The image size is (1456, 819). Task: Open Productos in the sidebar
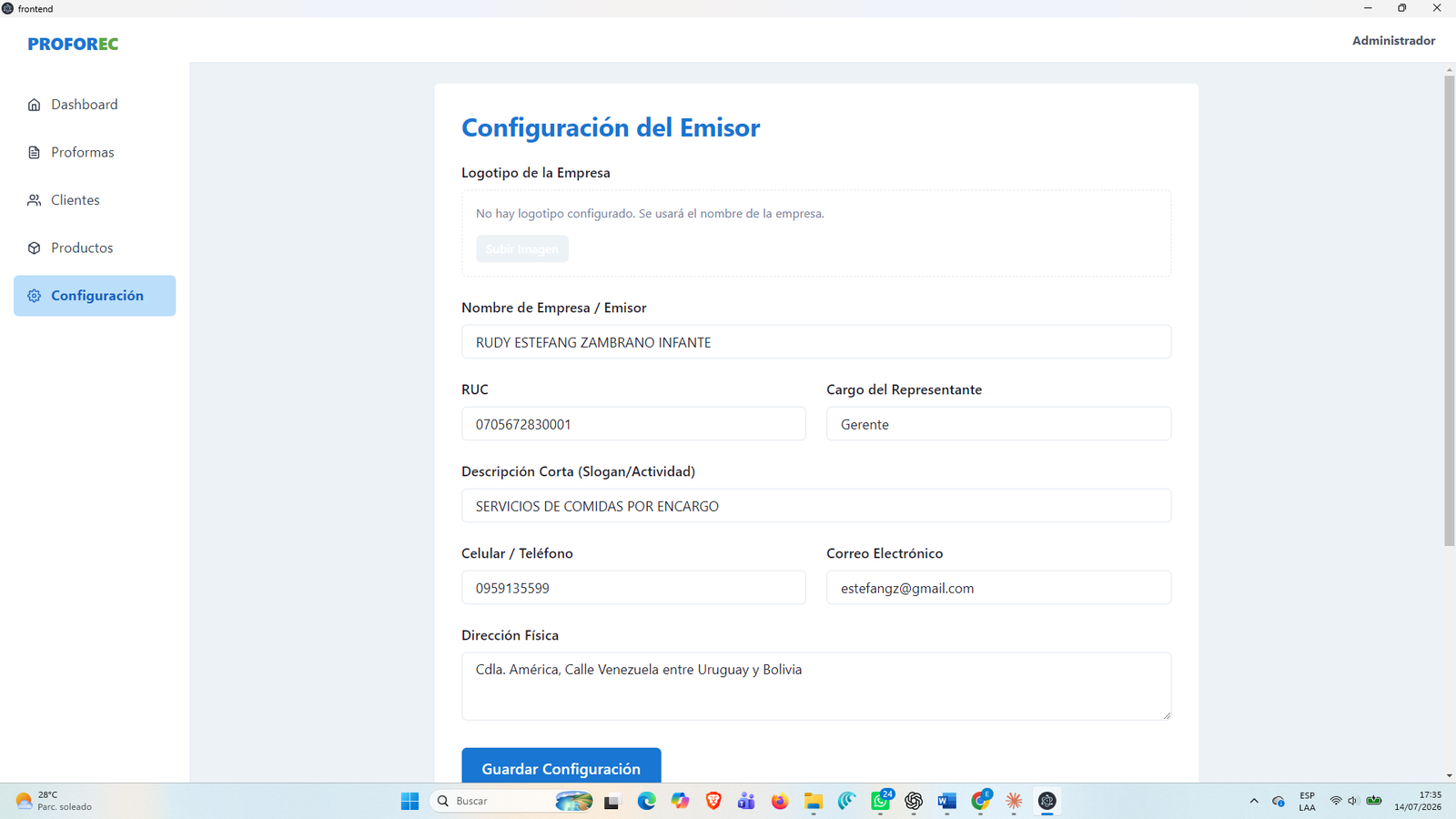(95, 248)
